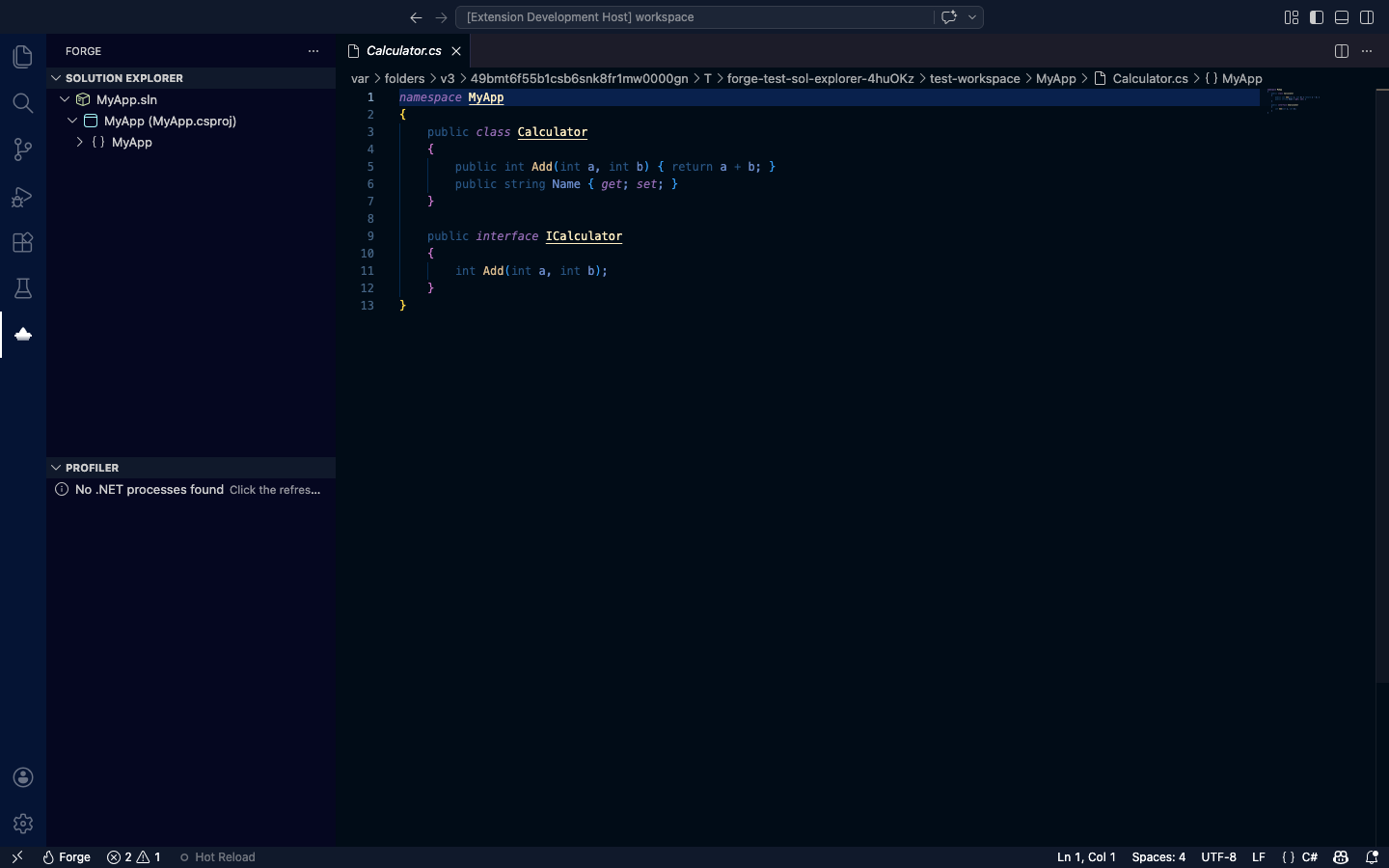Click the editor minimap
The width and height of the screenshot is (1389, 868).
tap(1317, 100)
